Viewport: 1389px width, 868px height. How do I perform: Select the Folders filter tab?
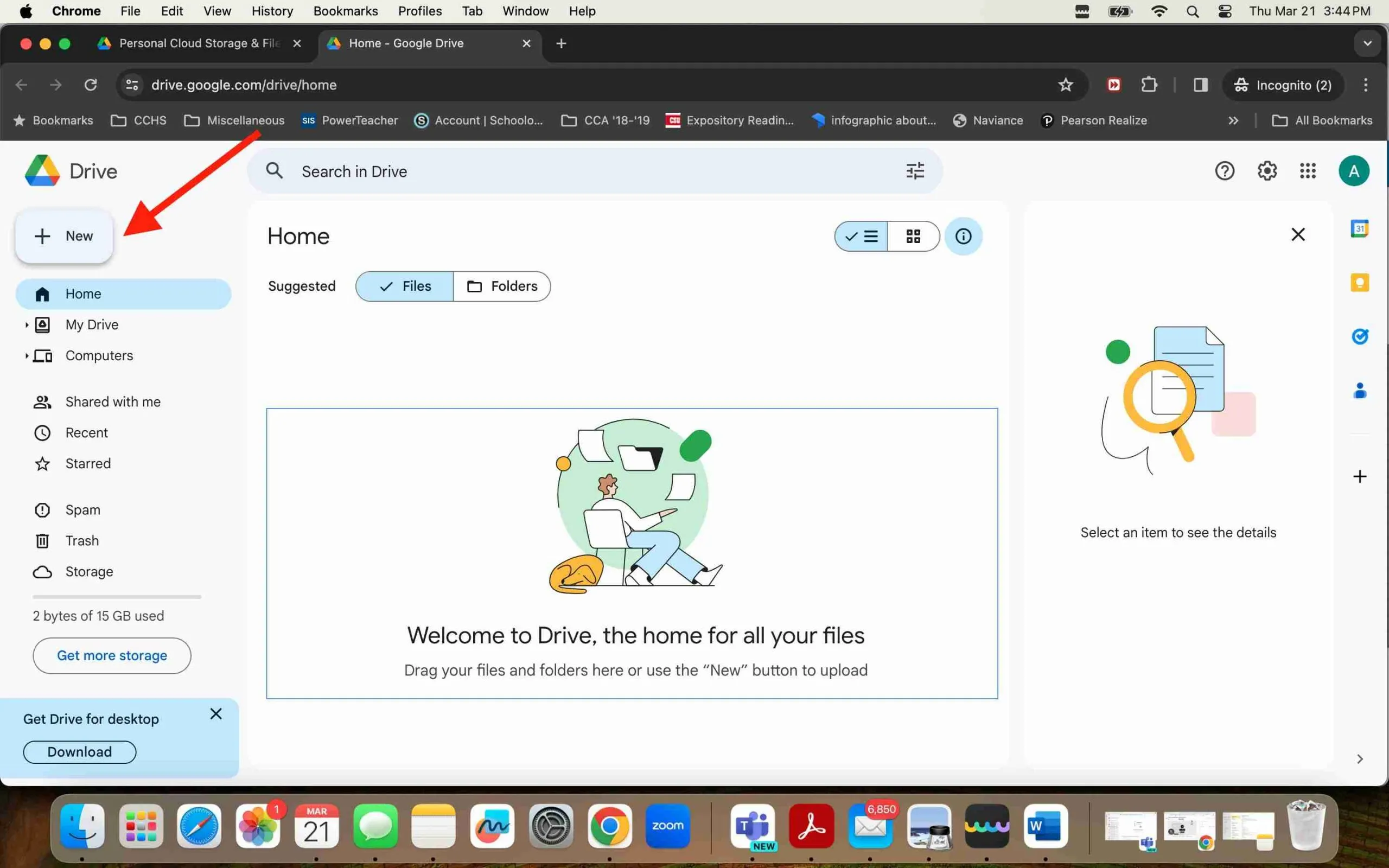(x=502, y=286)
